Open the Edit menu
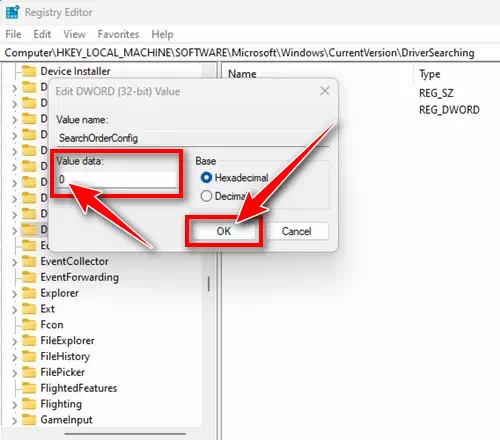The height and width of the screenshot is (440, 500). (42, 34)
